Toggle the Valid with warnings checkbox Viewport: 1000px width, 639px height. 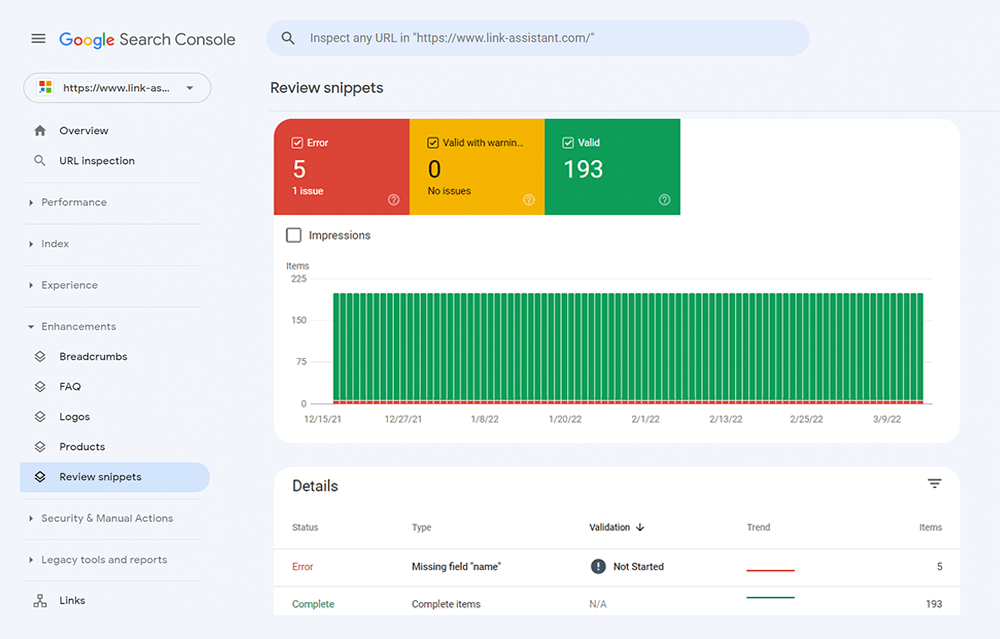point(432,143)
